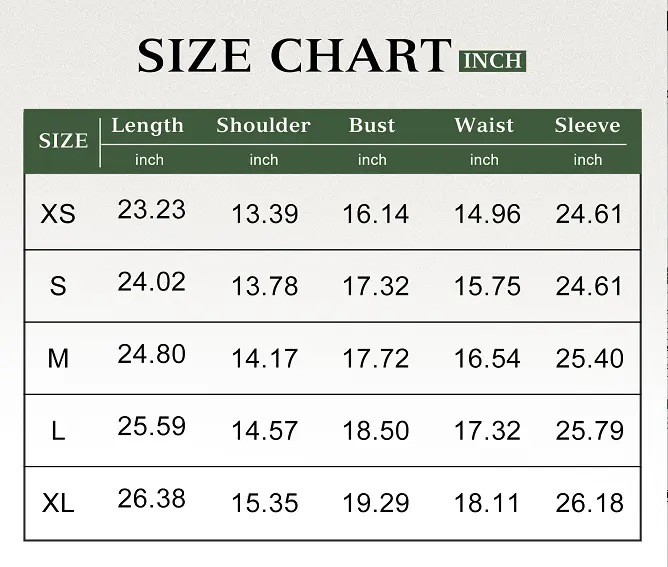Click the M size row label

tap(58, 358)
